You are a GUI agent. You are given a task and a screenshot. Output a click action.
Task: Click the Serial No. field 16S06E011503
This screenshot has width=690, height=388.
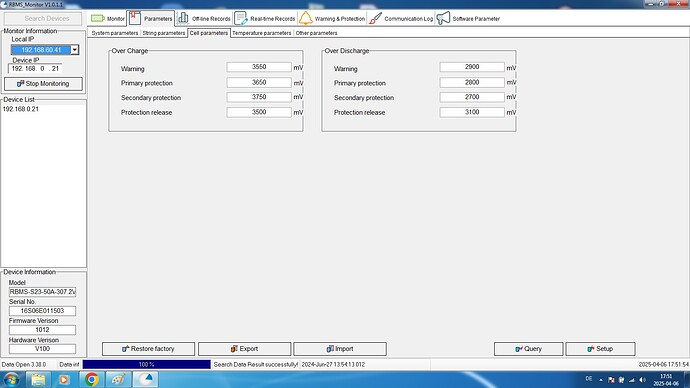pyautogui.click(x=42, y=311)
